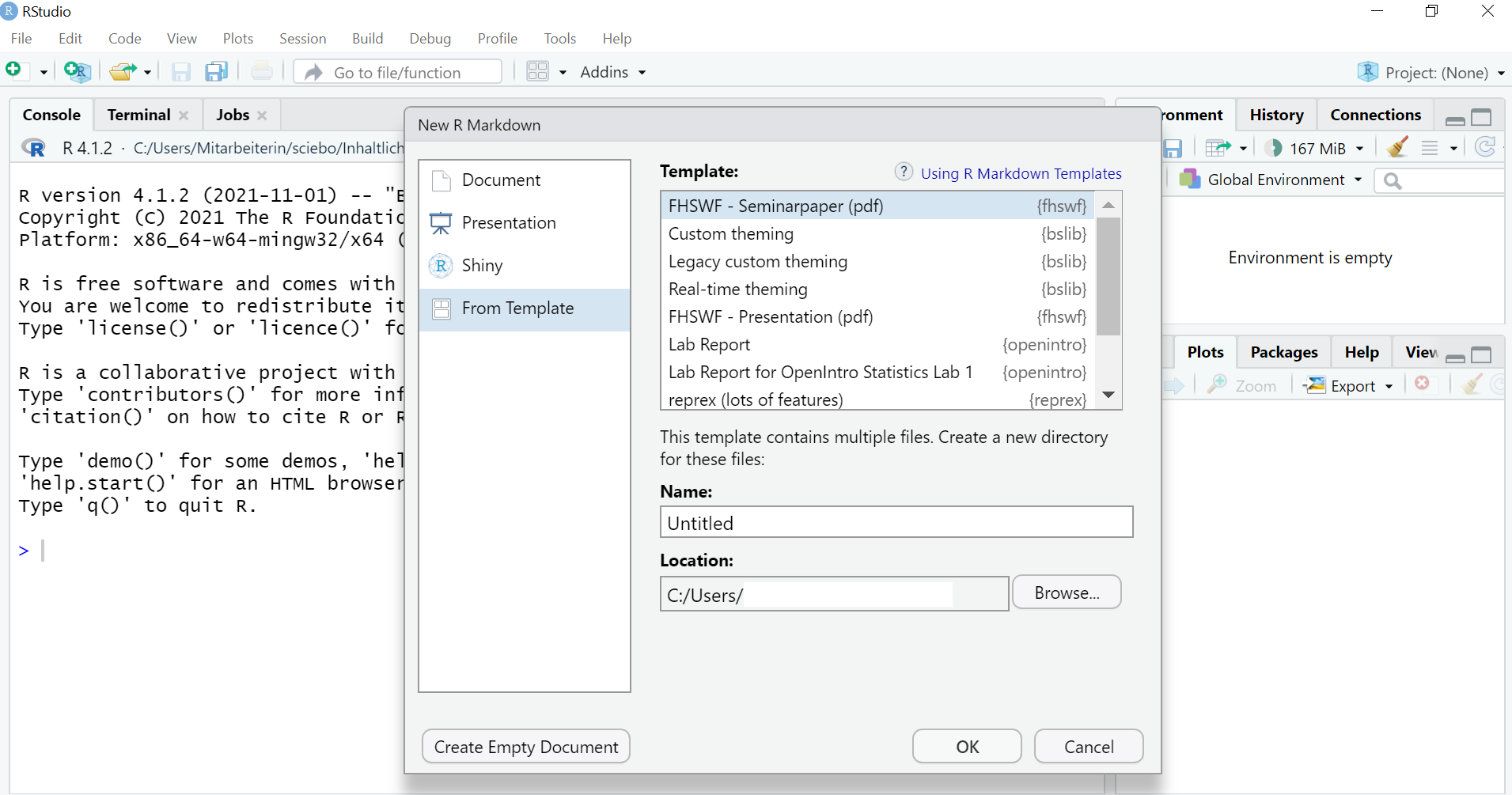Select FHSWF - Seminarpaper (pdf) template
The width and height of the screenshot is (1512, 795).
(x=877, y=206)
